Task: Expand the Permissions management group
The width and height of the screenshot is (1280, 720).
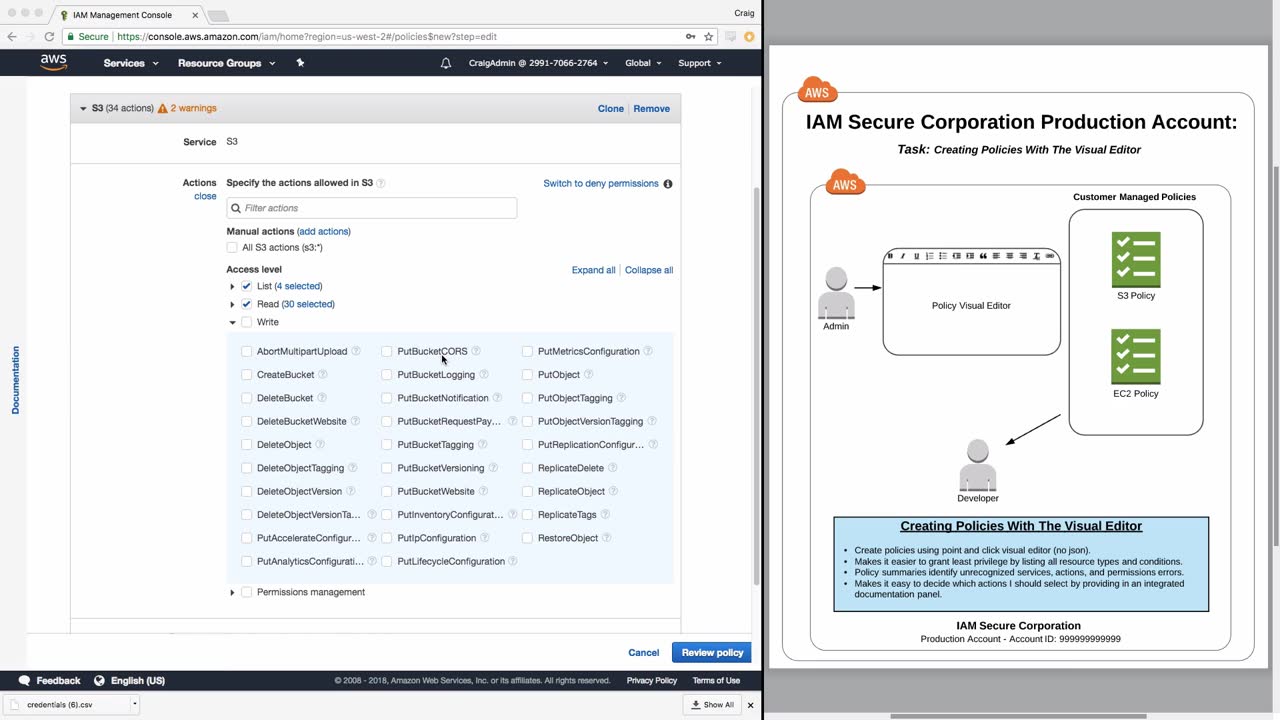Action: tap(232, 592)
